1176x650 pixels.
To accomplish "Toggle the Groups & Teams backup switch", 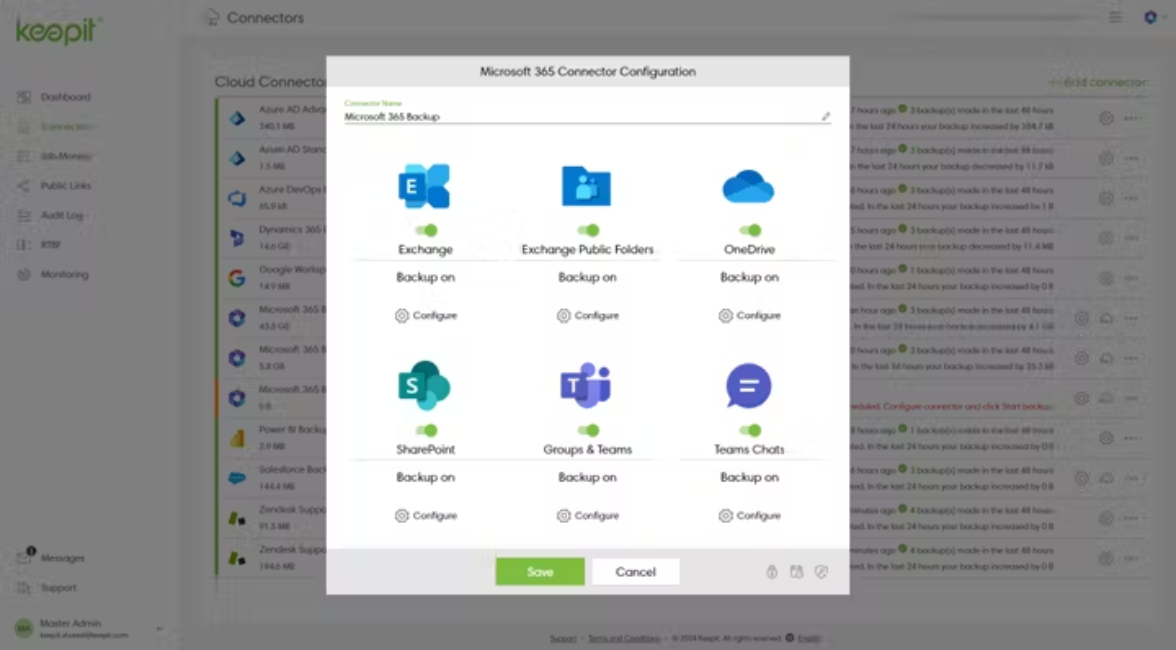I will (588, 430).
